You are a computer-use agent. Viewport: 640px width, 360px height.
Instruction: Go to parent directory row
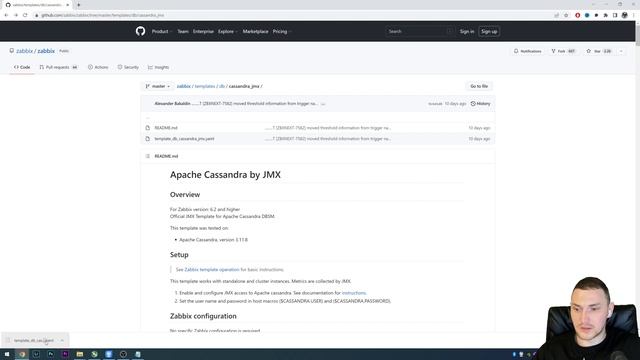coord(318,118)
